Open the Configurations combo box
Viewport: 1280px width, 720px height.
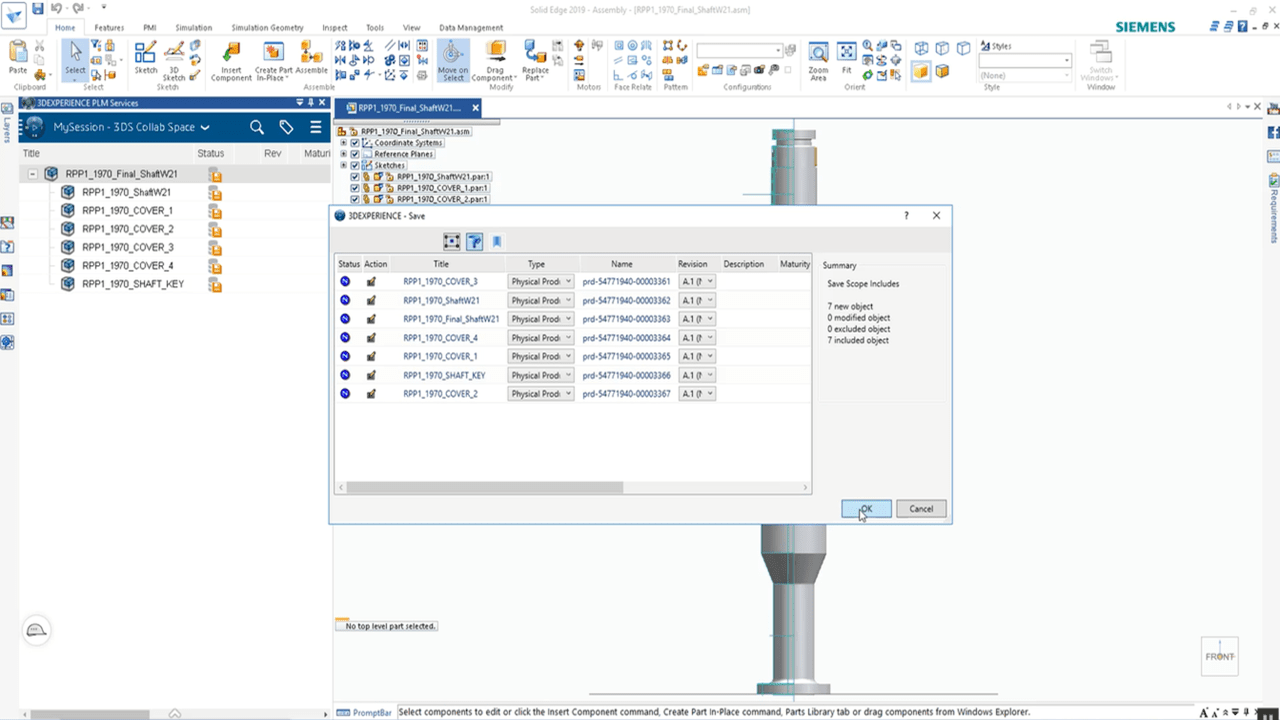[x=740, y=51]
